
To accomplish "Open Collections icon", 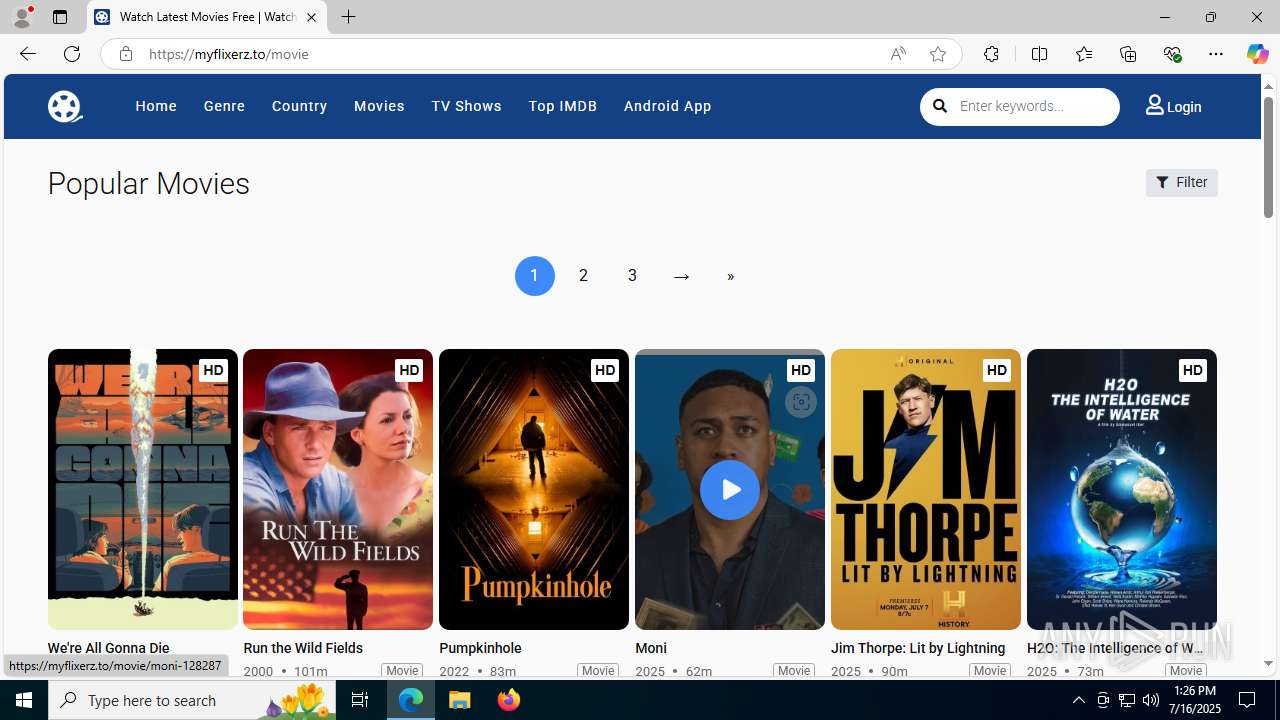I will click(x=1128, y=54).
